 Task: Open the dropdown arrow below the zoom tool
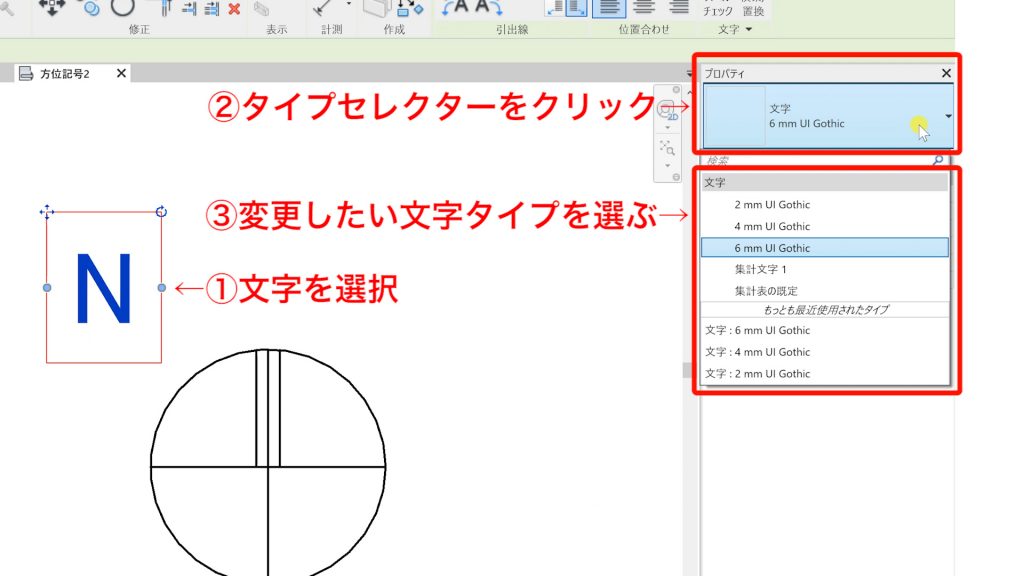[668, 165]
